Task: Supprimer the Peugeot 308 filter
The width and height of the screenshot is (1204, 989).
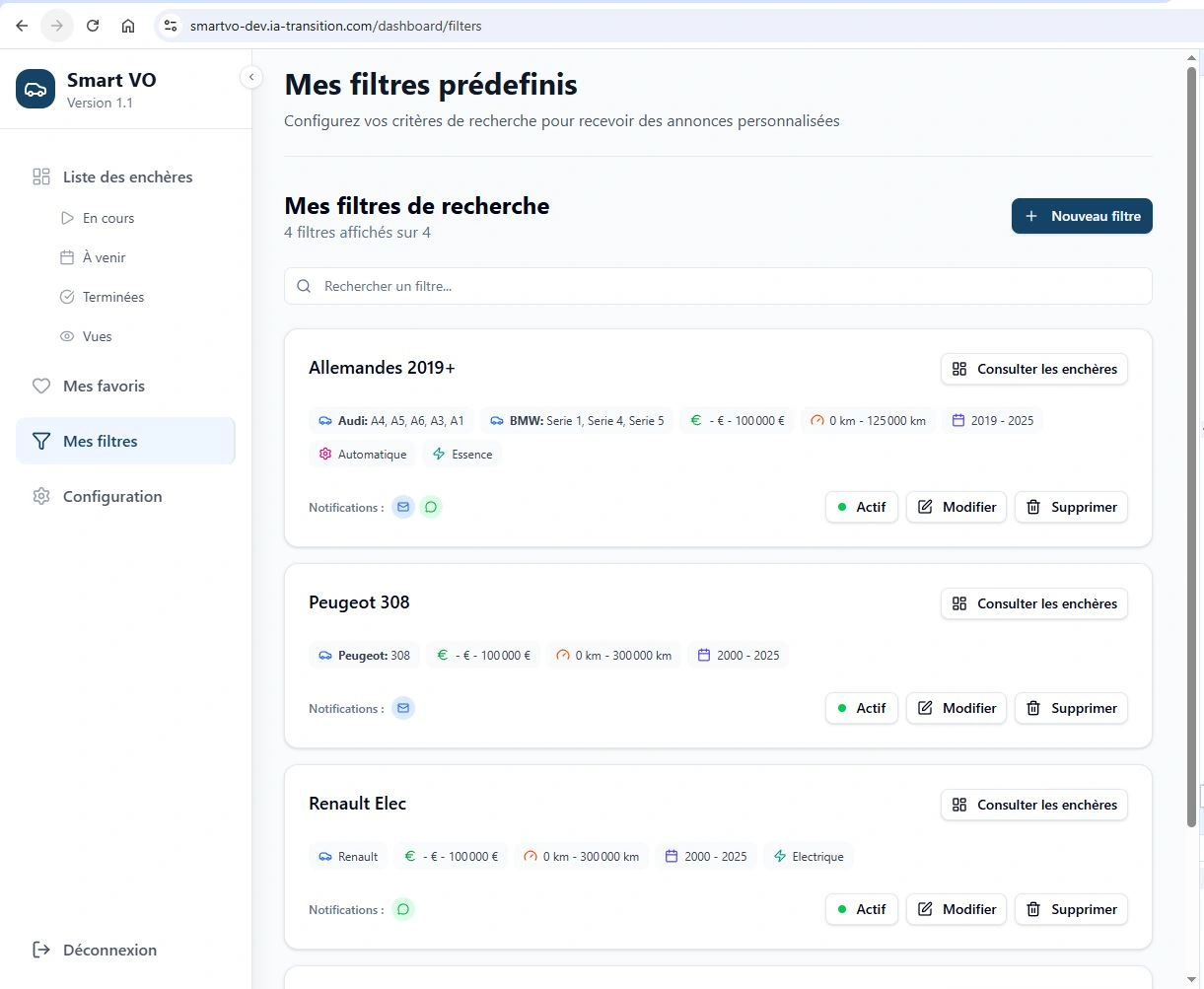Action: click(x=1071, y=708)
